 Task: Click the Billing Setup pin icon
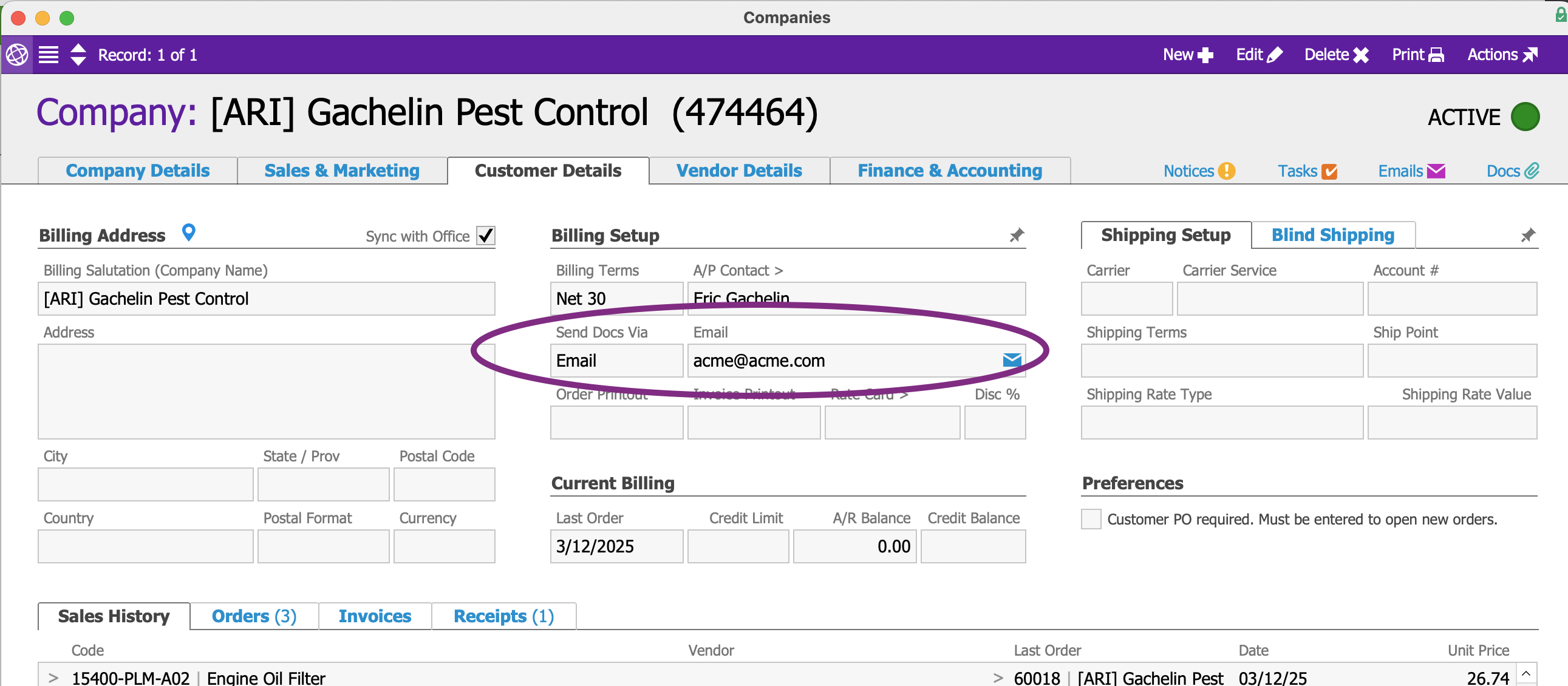click(1017, 236)
